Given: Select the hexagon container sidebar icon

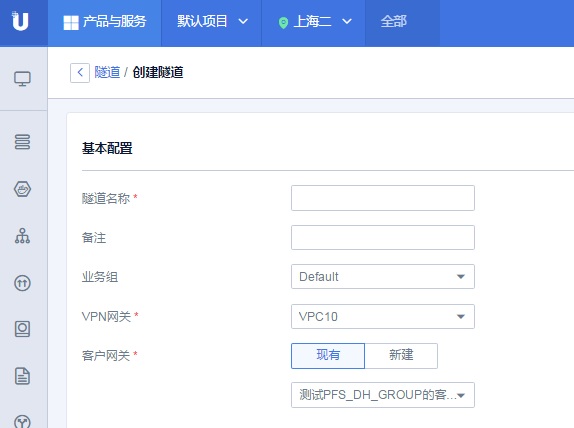Looking at the screenshot, I should (x=22, y=189).
